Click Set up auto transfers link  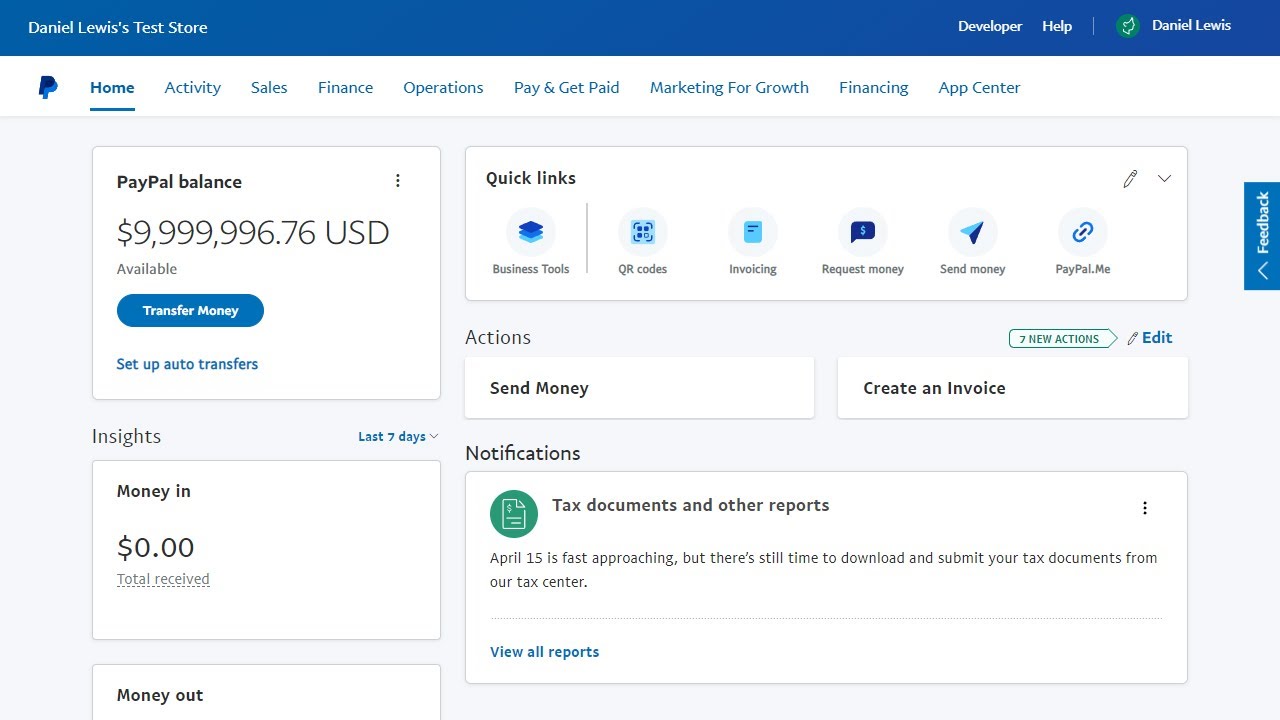187,364
